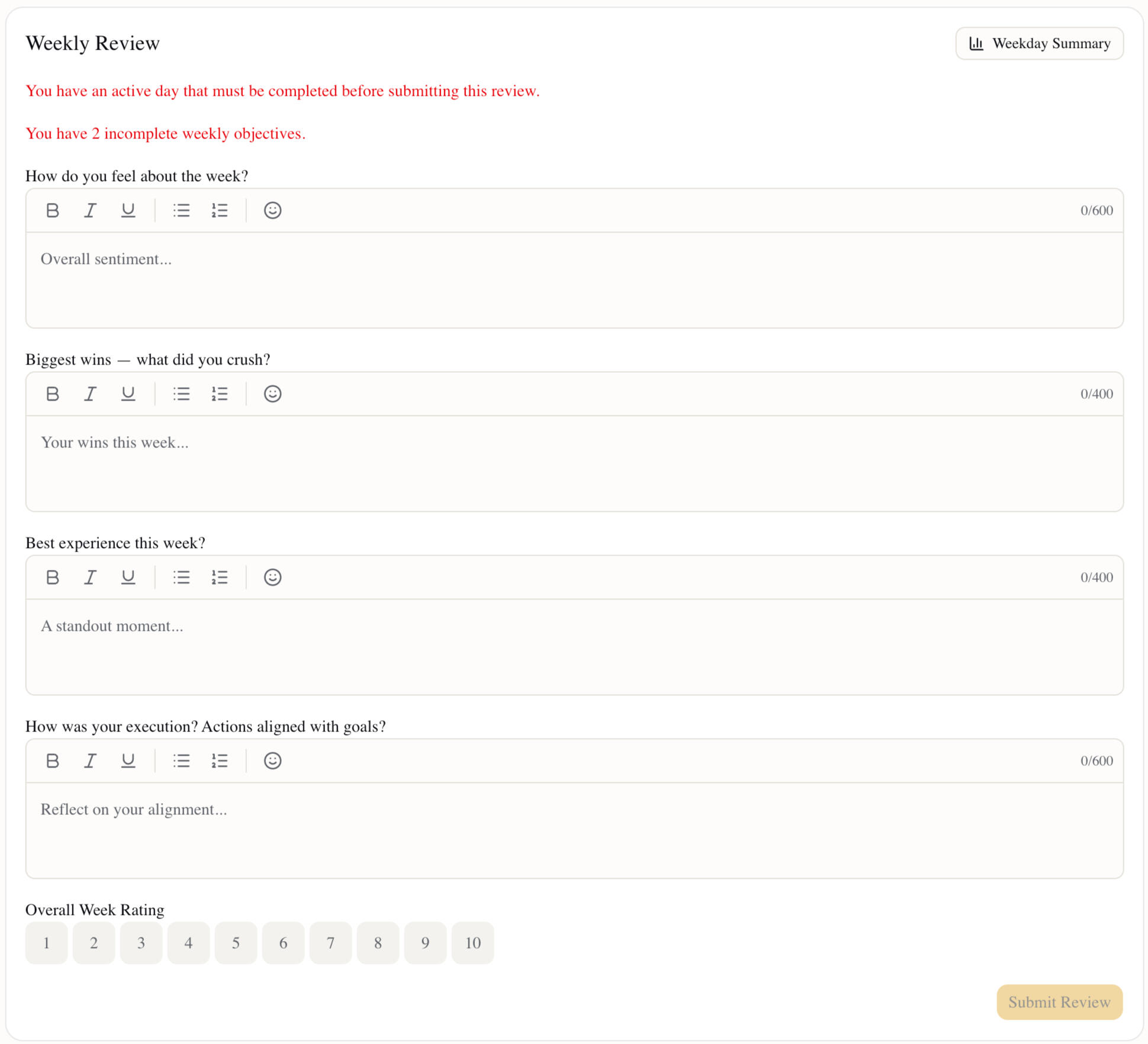The height and width of the screenshot is (1044, 1148).
Task: Apply italic in the Biggest wins editor
Action: click(90, 394)
